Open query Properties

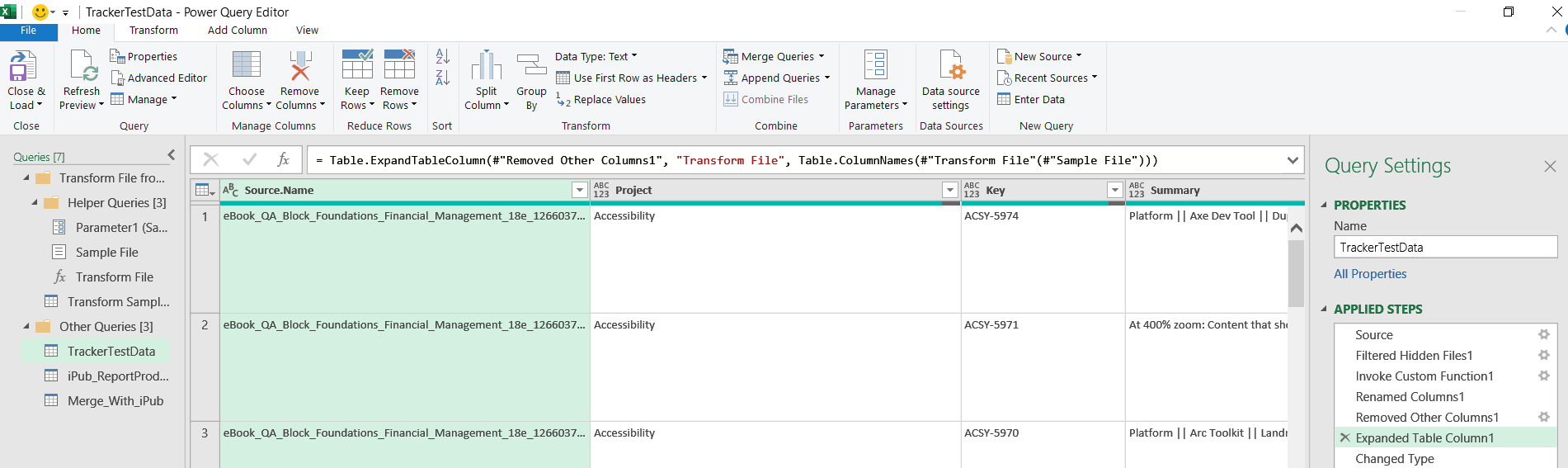[144, 56]
